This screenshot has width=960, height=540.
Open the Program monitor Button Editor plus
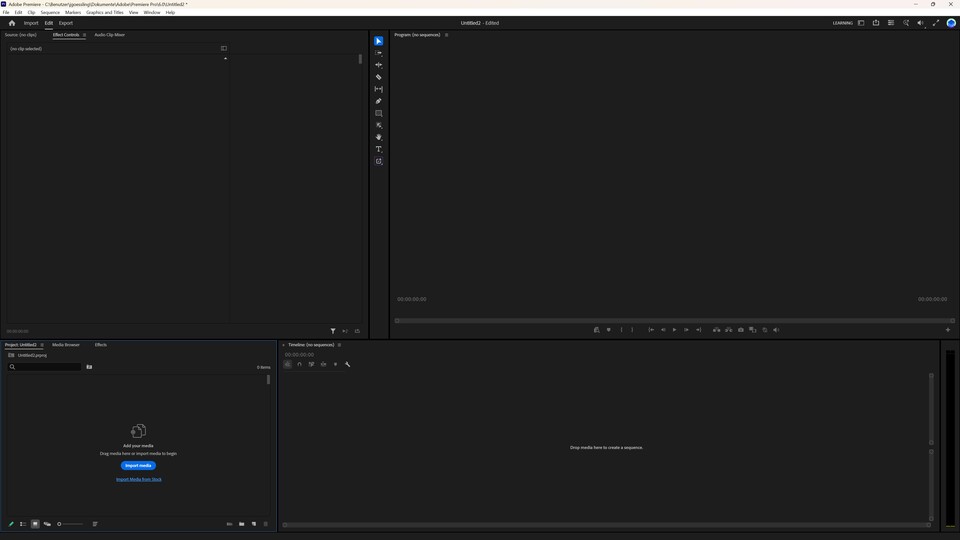click(x=948, y=330)
